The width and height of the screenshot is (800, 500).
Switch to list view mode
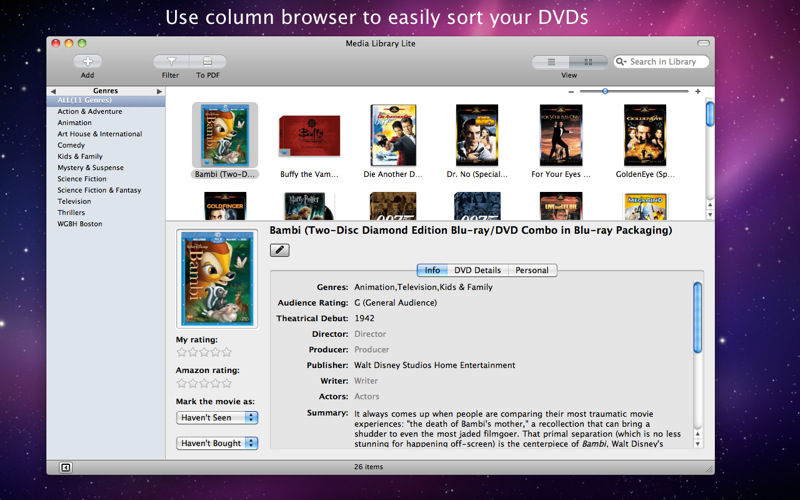(x=551, y=62)
